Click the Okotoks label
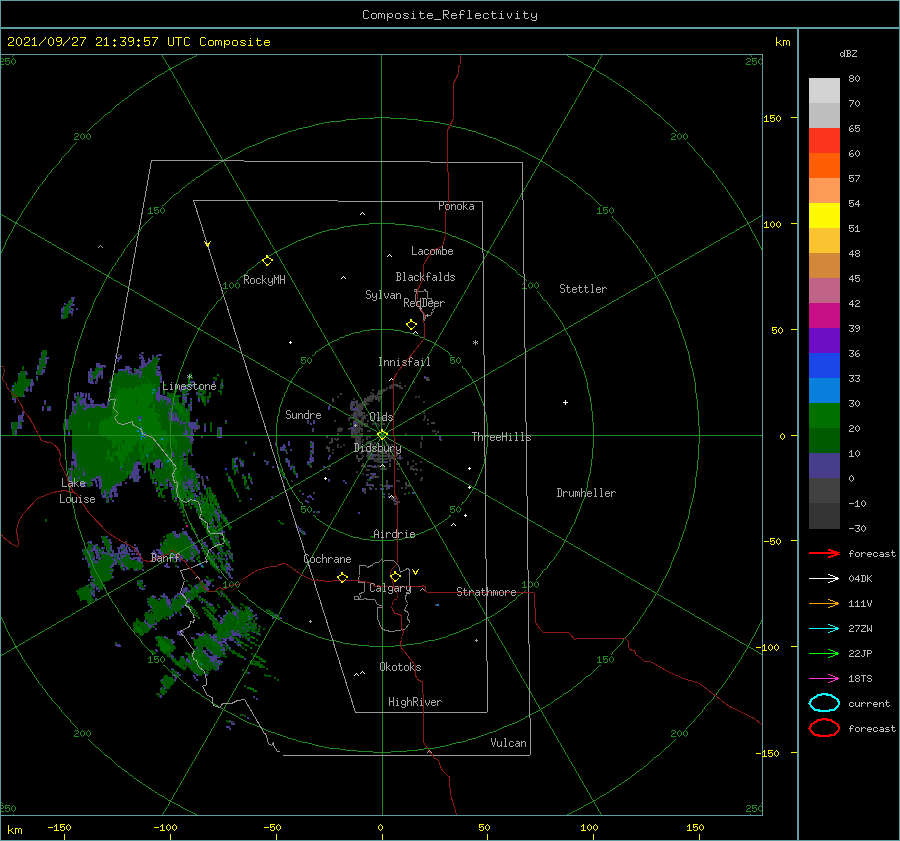 (x=400, y=667)
